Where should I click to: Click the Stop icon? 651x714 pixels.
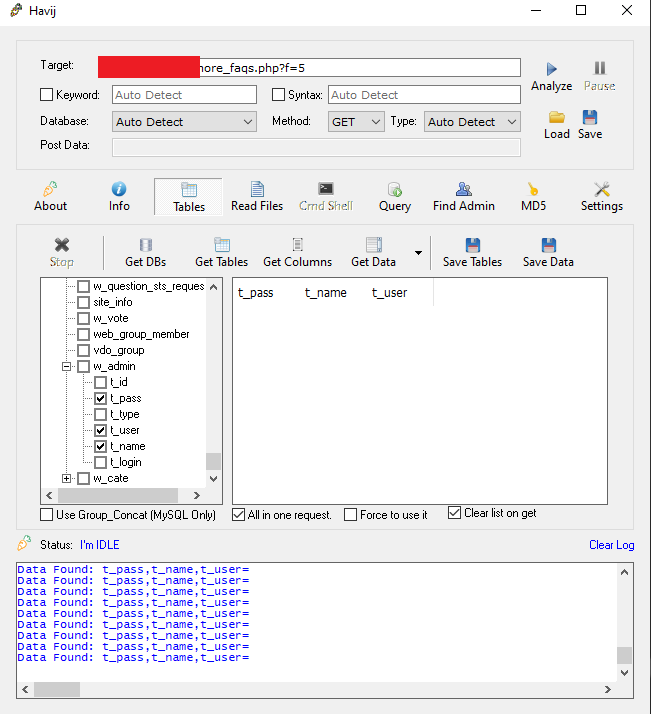(61, 245)
